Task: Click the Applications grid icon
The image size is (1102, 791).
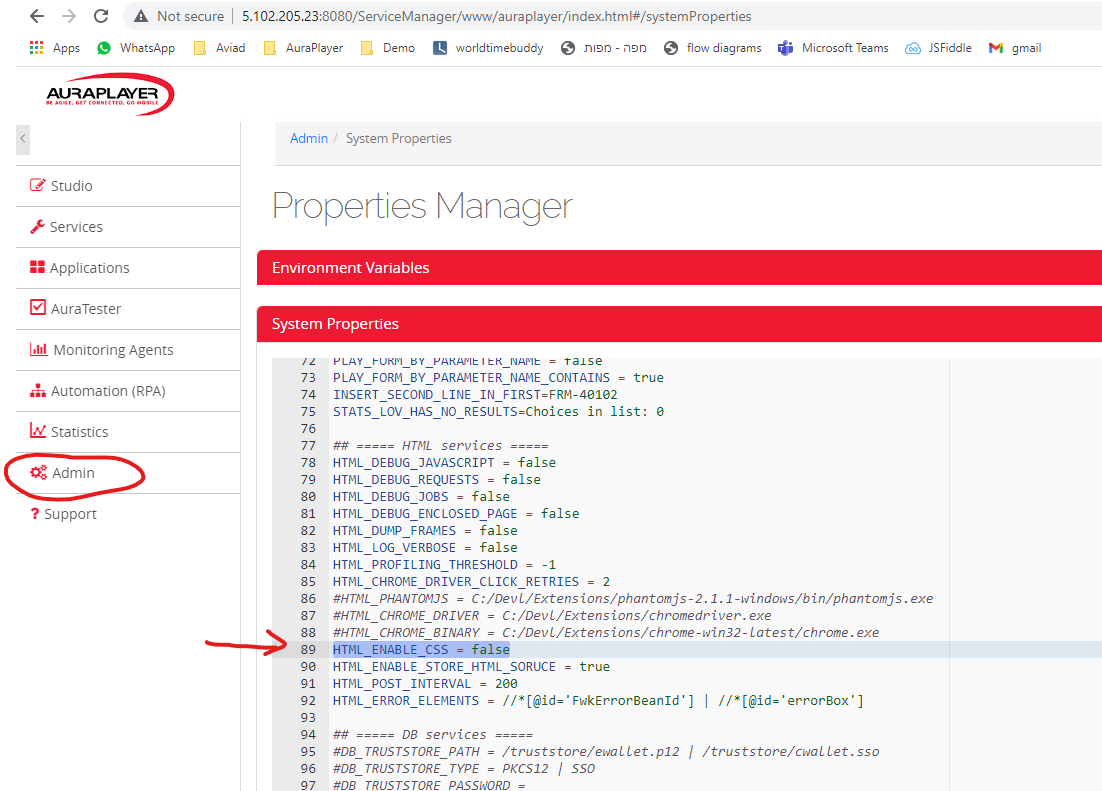Action: 37,267
